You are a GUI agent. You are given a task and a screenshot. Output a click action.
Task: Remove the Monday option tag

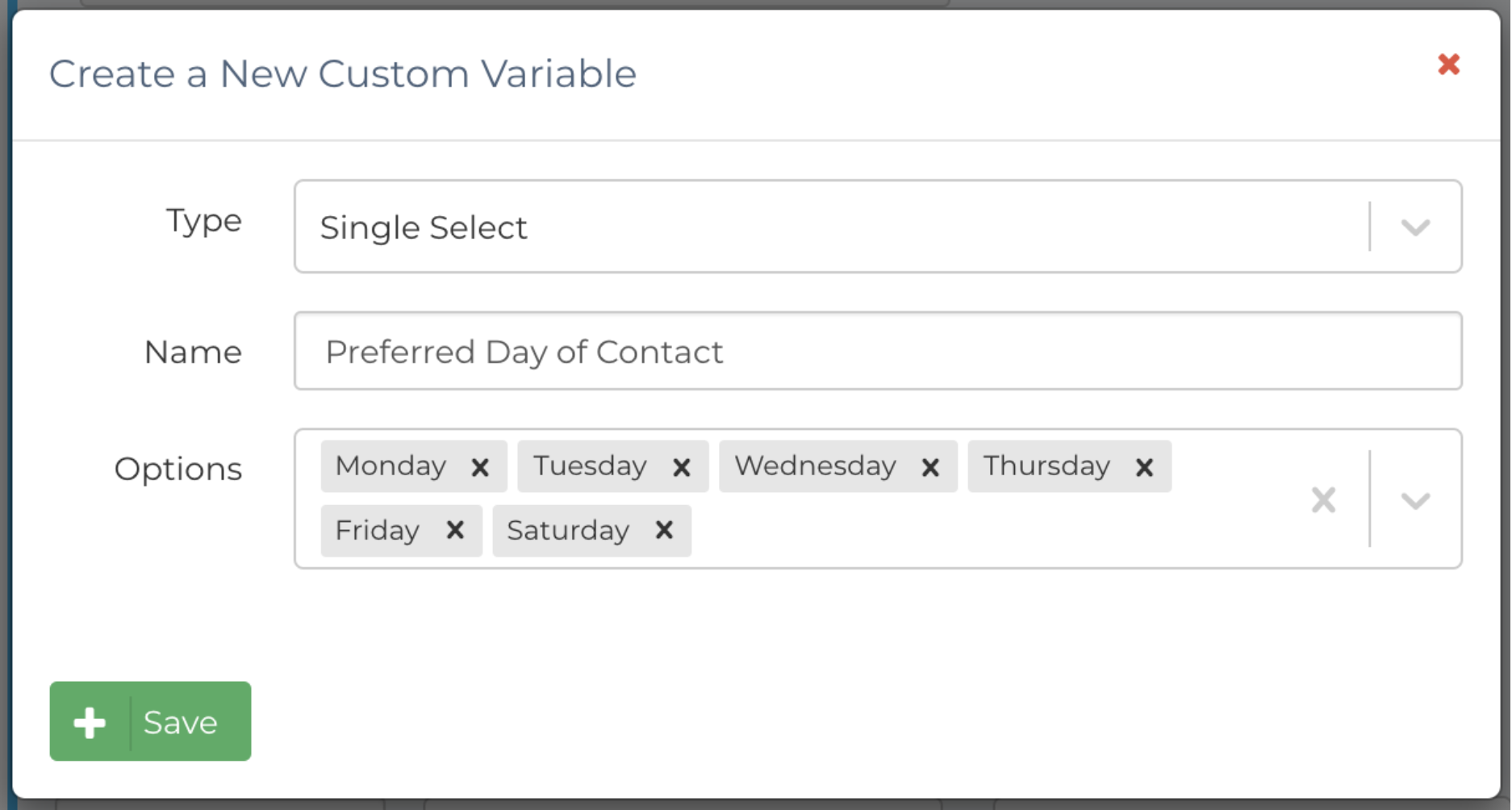tap(480, 467)
